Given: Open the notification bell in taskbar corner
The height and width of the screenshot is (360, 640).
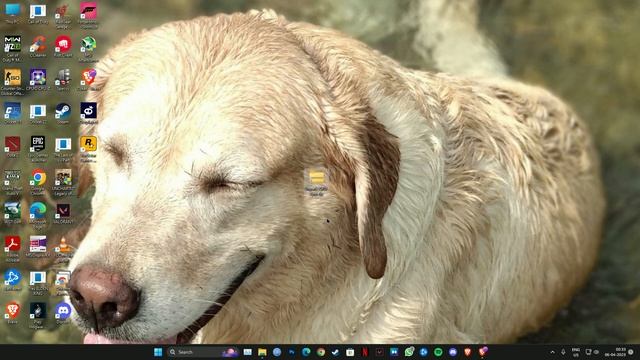Looking at the screenshot, I should point(632,352).
